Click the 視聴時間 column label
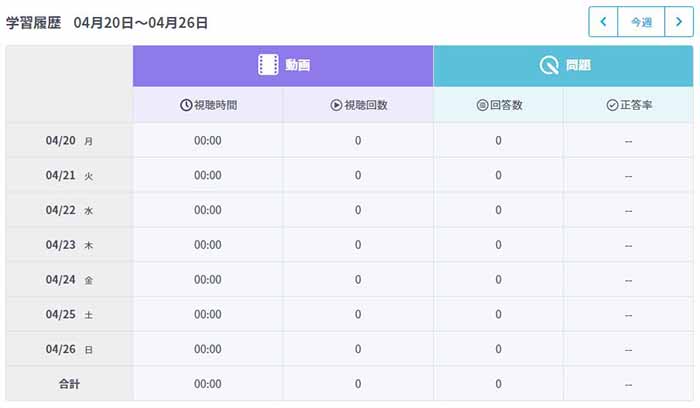The width and height of the screenshot is (700, 408). (x=216, y=105)
